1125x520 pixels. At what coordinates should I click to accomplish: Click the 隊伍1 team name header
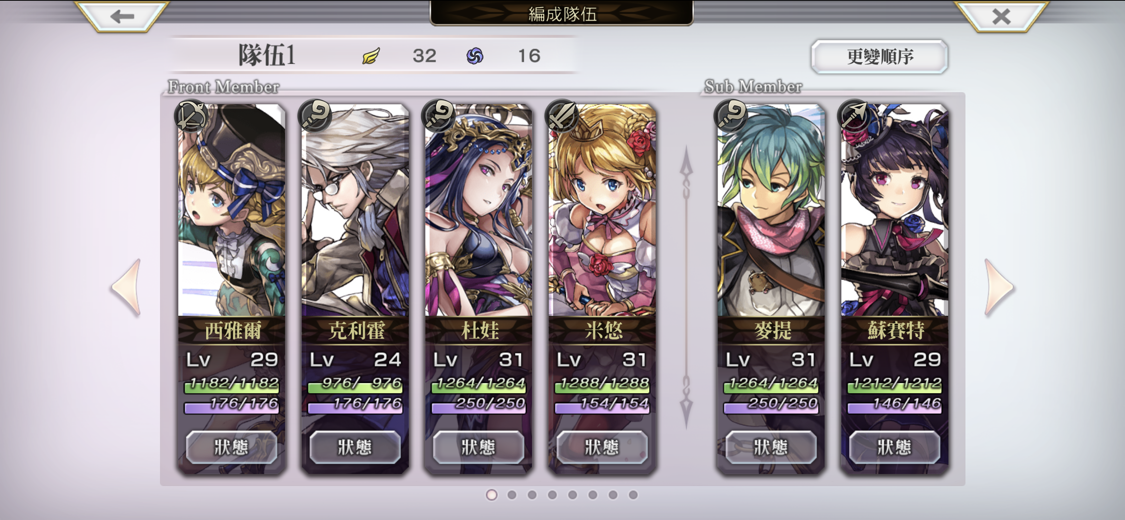[266, 56]
